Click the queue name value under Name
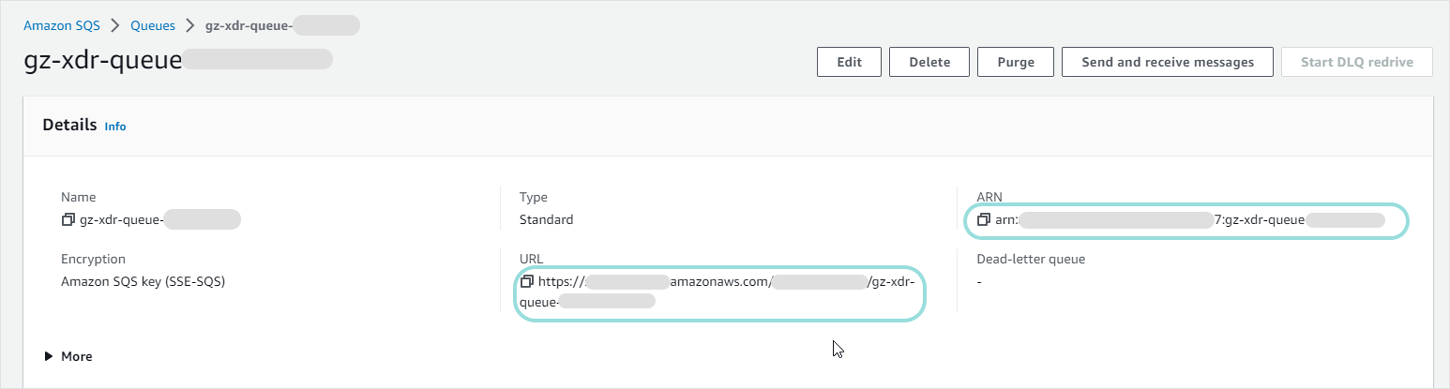This screenshot has width=1450, height=389. click(x=160, y=219)
